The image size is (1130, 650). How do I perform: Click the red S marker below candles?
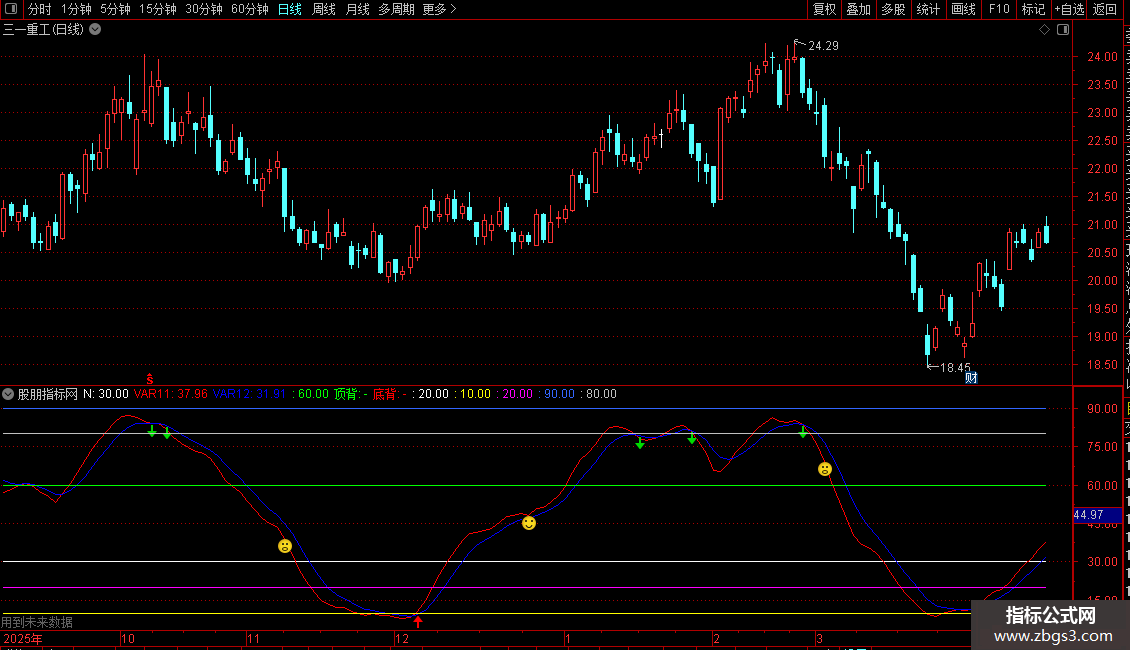(149, 378)
